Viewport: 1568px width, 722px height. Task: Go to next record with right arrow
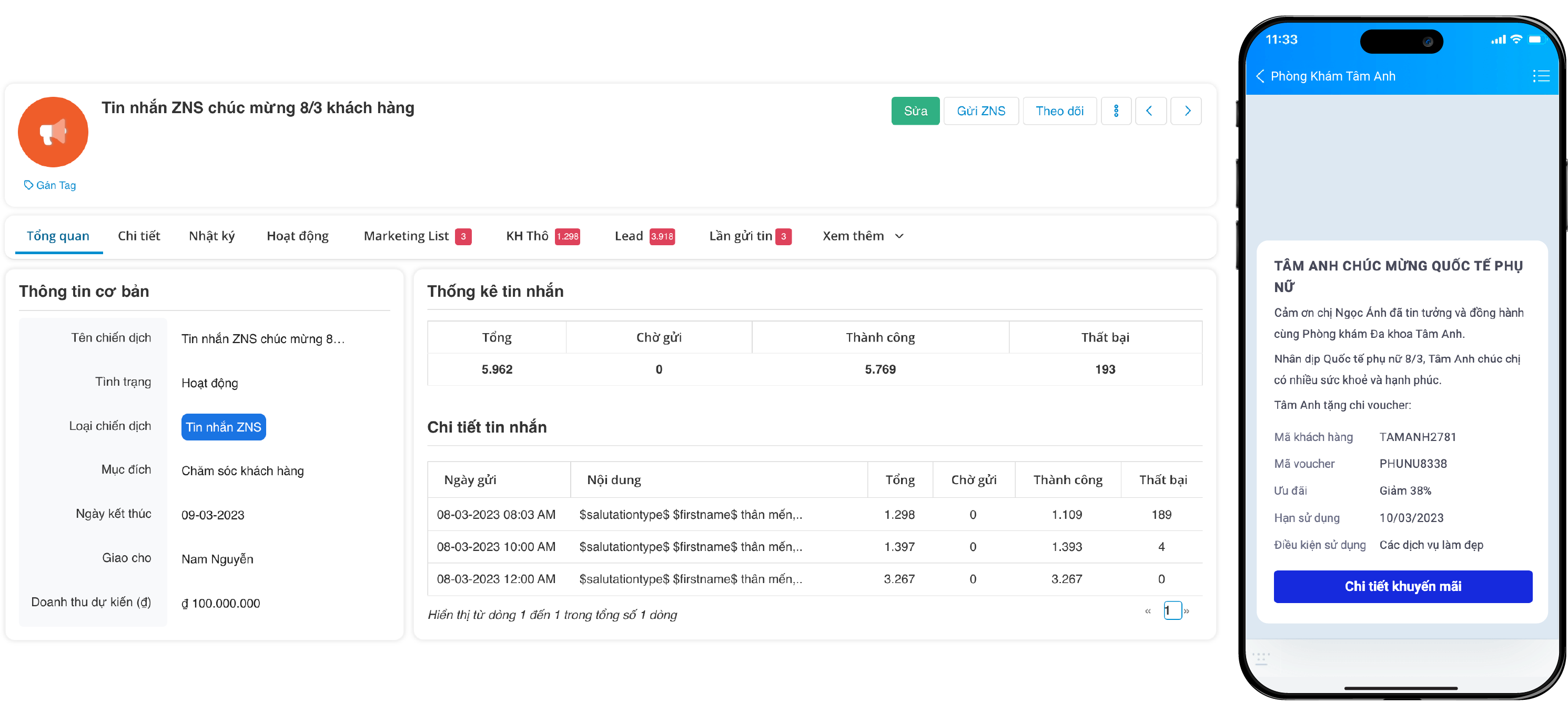pyautogui.click(x=1186, y=111)
